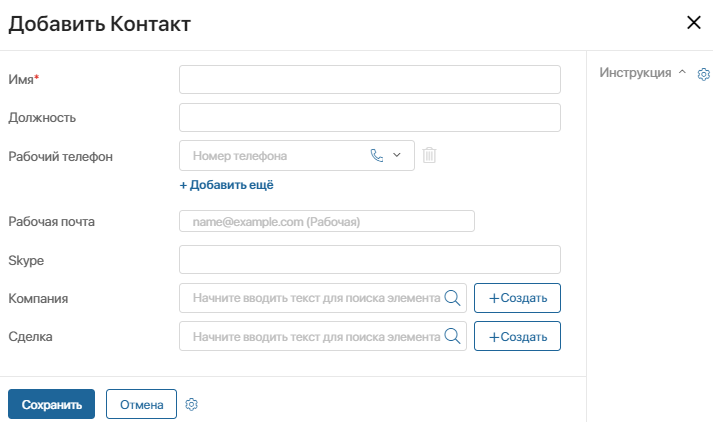This screenshot has height=422, width=713.
Task: Create a new company with +Создать
Action: point(517,298)
